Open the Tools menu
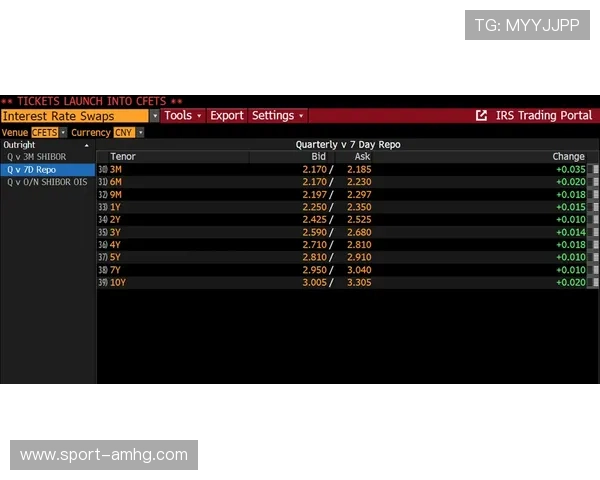The width and height of the screenshot is (600, 480). (182, 116)
